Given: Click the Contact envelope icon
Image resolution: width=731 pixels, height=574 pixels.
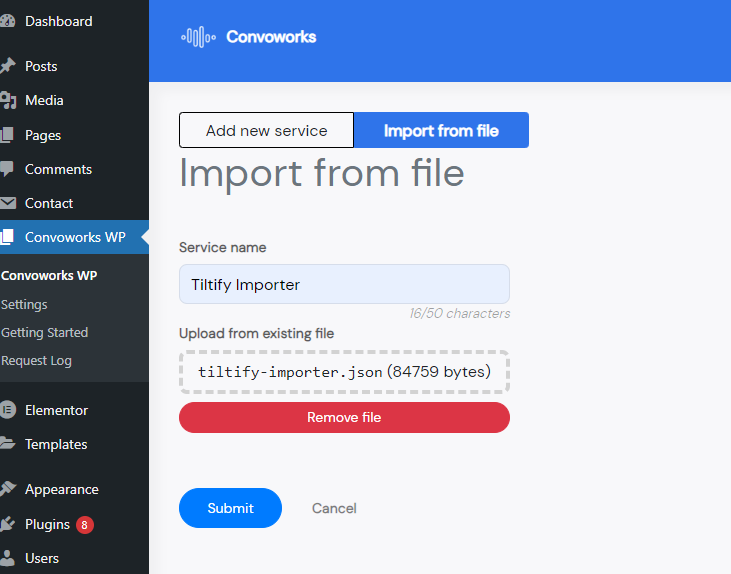Looking at the screenshot, I should point(7,203).
